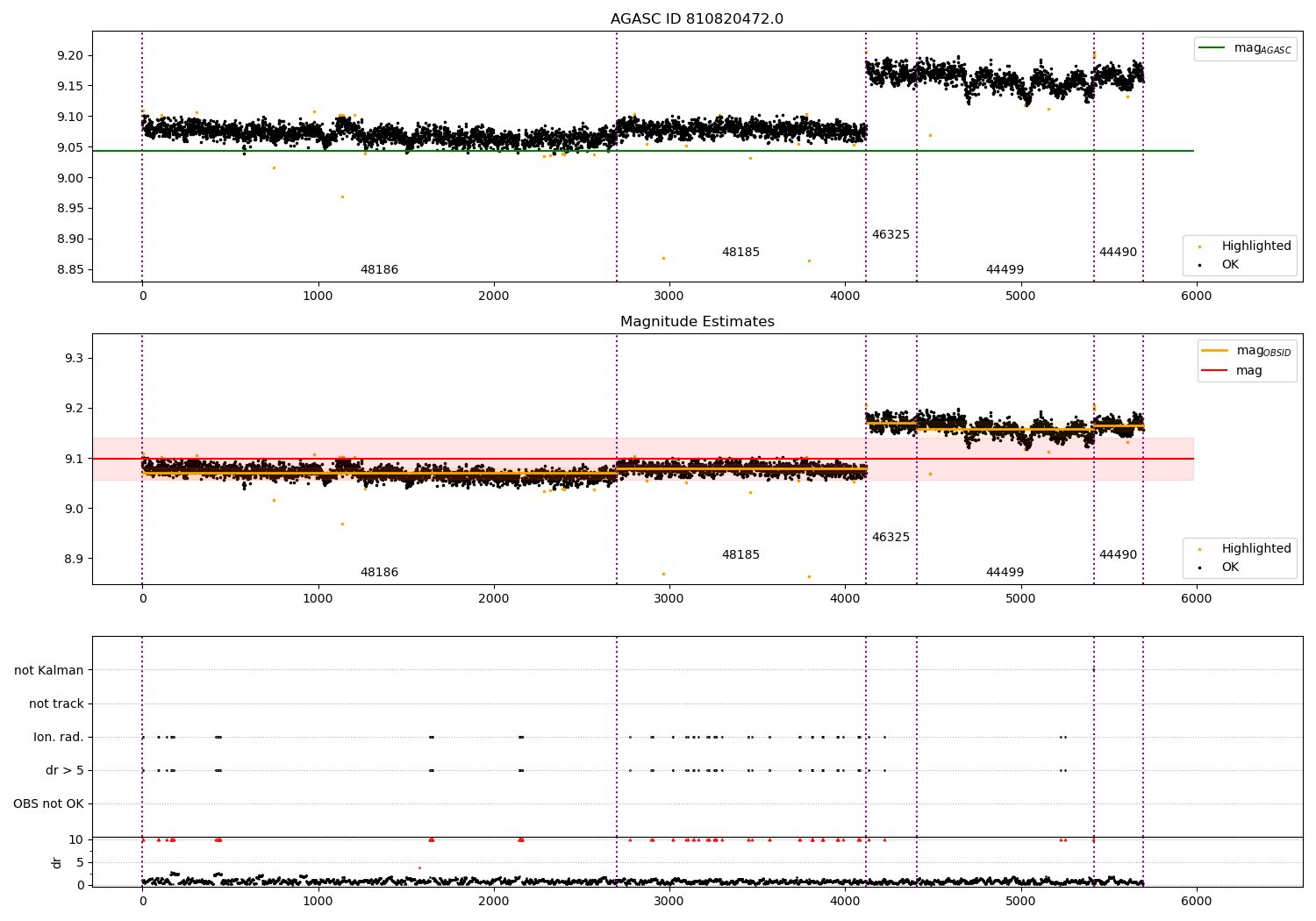Screen dimensions: 1316x921
Task: Click obsid label 44490 in AGASC plot
Action: click(1118, 253)
